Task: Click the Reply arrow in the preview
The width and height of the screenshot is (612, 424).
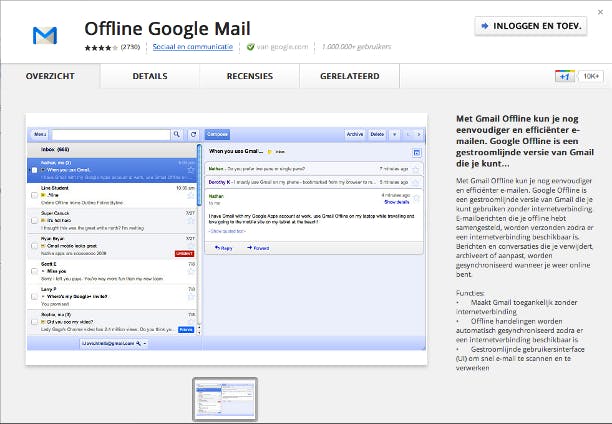Action: click(217, 248)
